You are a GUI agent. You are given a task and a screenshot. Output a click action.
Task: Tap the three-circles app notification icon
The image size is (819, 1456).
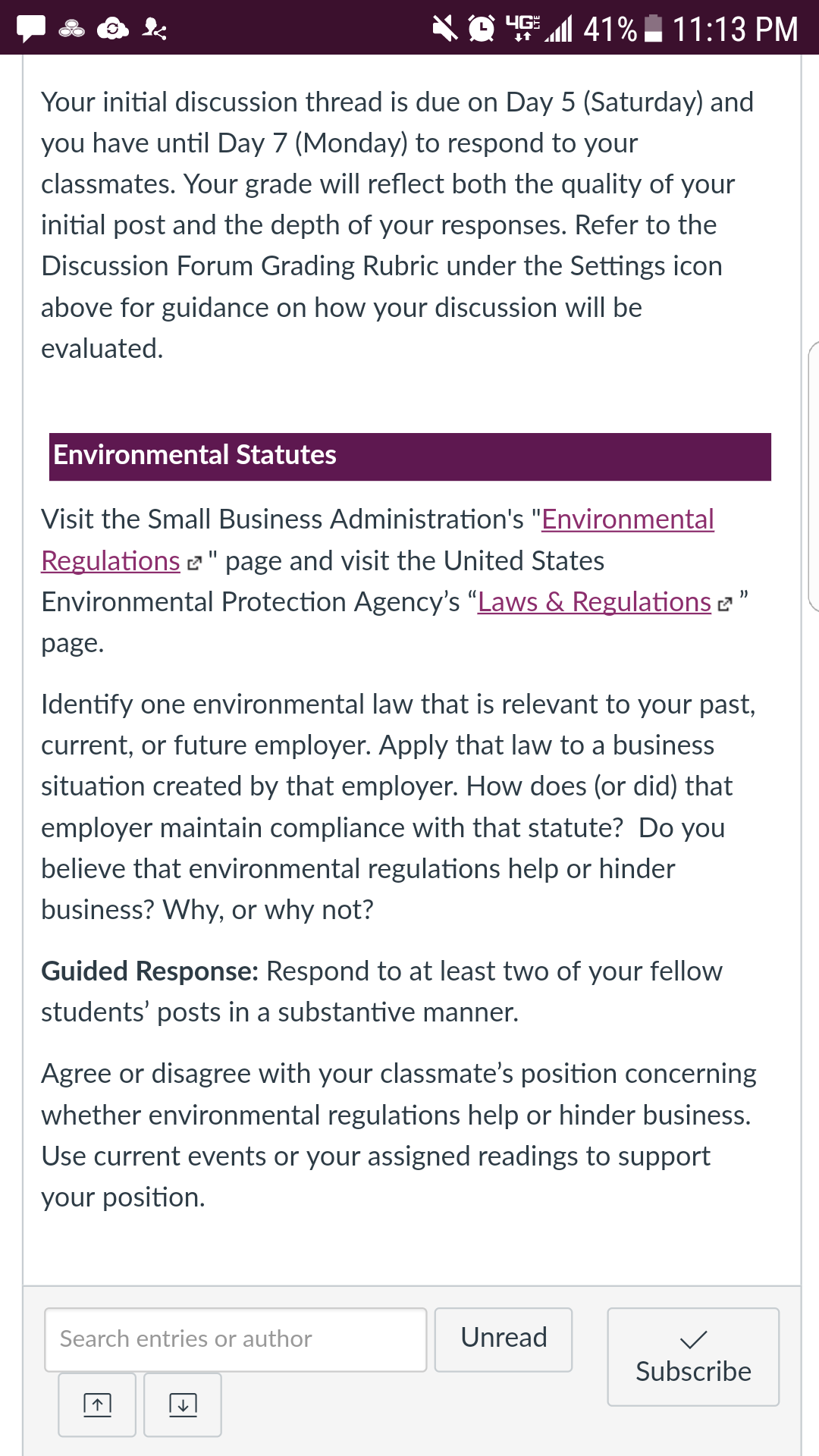click(72, 29)
